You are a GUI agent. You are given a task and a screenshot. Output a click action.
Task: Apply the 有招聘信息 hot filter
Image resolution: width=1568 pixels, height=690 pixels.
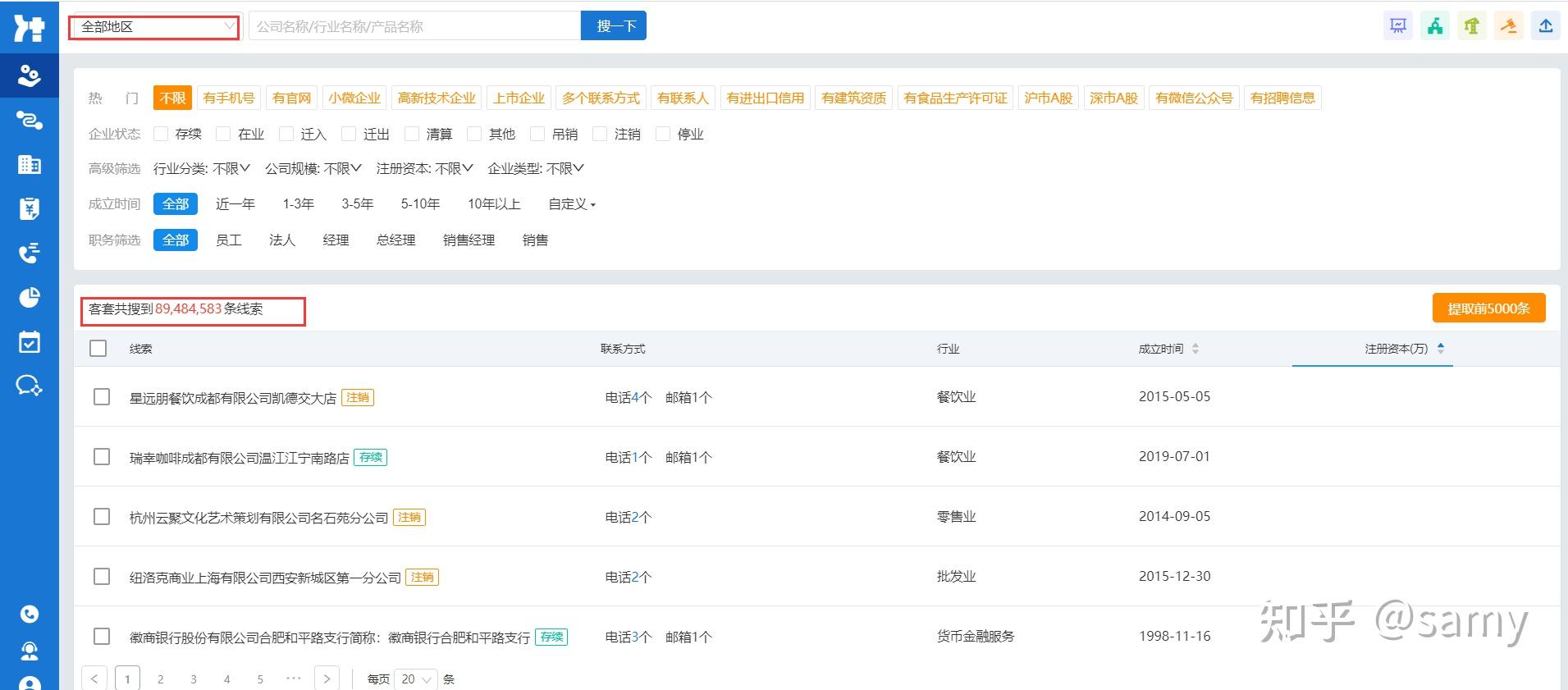click(1282, 98)
